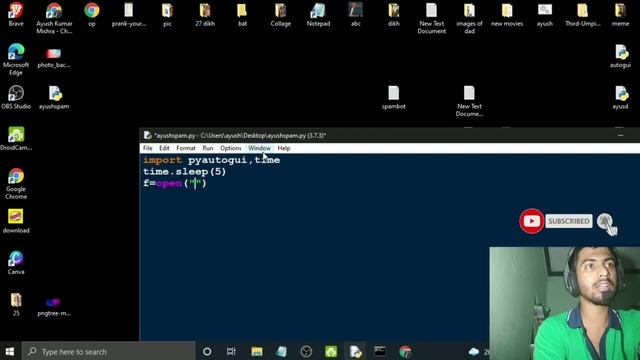This screenshot has width=640, height=360.
Task: Click the SUBSCRIBED button overlay
Action: pos(569,221)
